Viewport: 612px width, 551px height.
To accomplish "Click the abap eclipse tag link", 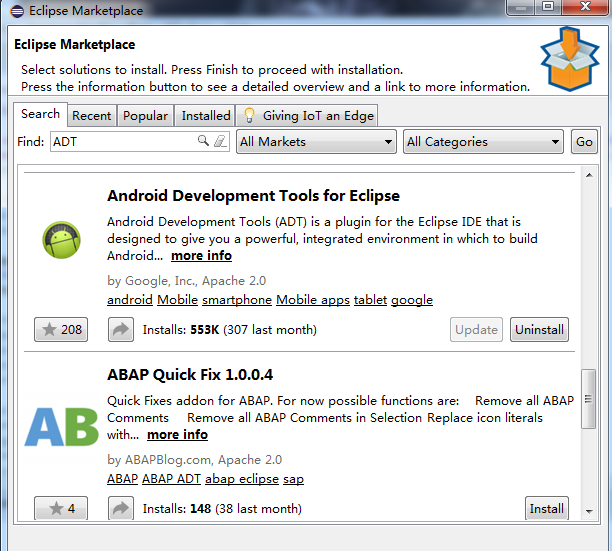I will coord(242,479).
